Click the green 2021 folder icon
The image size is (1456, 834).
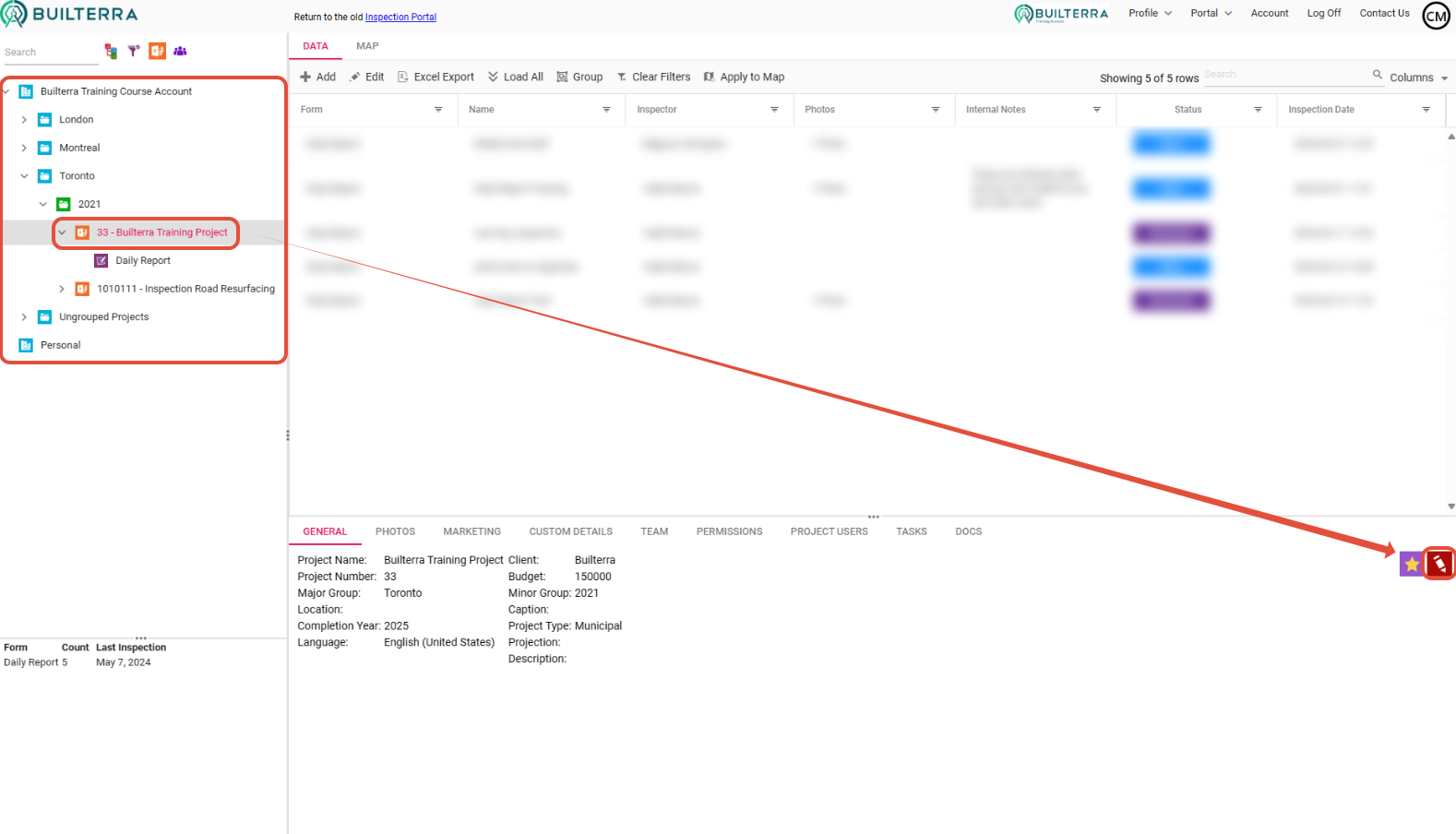[x=64, y=204]
